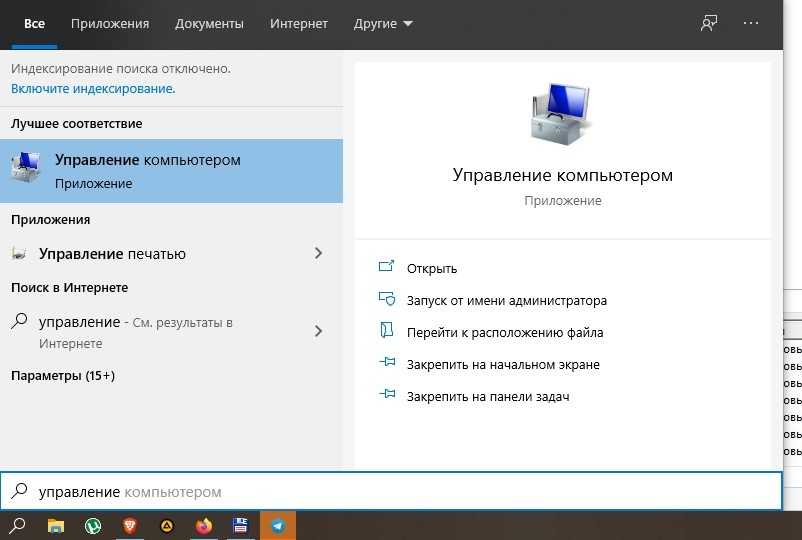Select the Интернет search tab
This screenshot has height=540, width=802.
(298, 24)
